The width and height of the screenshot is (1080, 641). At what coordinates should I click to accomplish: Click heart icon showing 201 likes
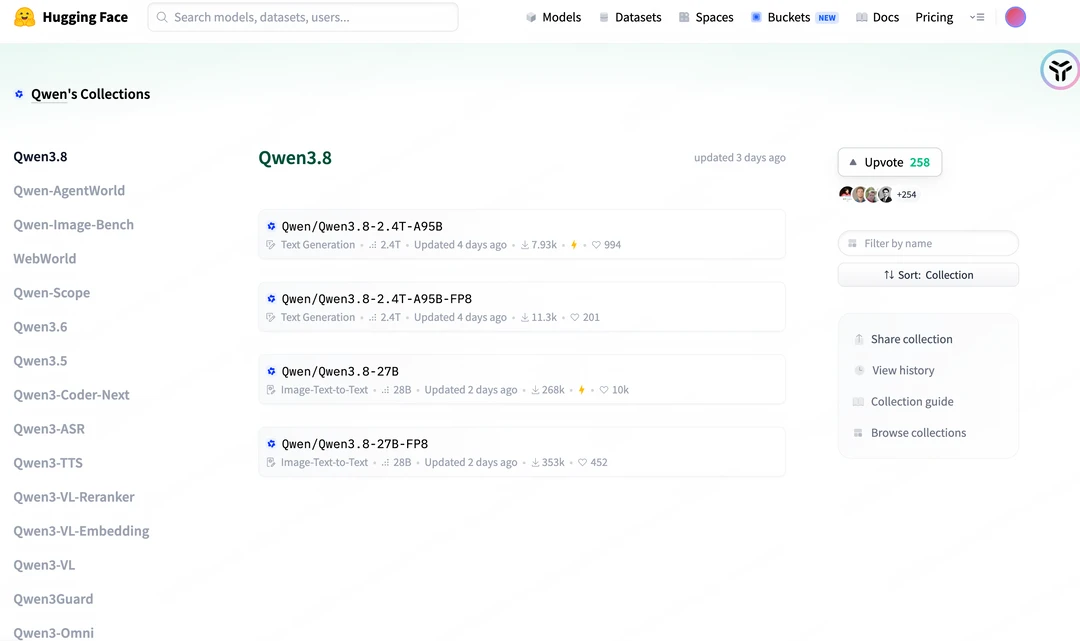point(574,317)
